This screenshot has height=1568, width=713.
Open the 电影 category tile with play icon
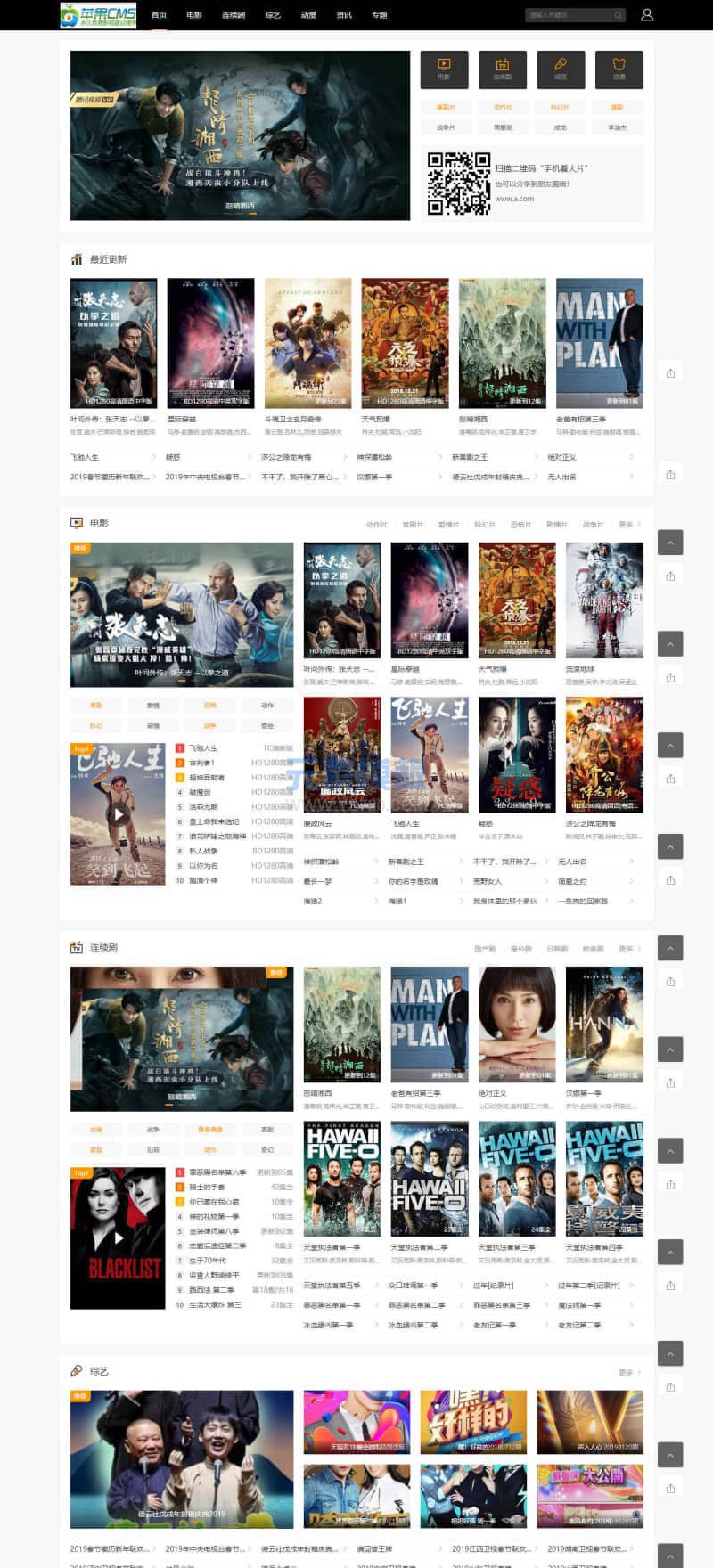click(x=444, y=69)
